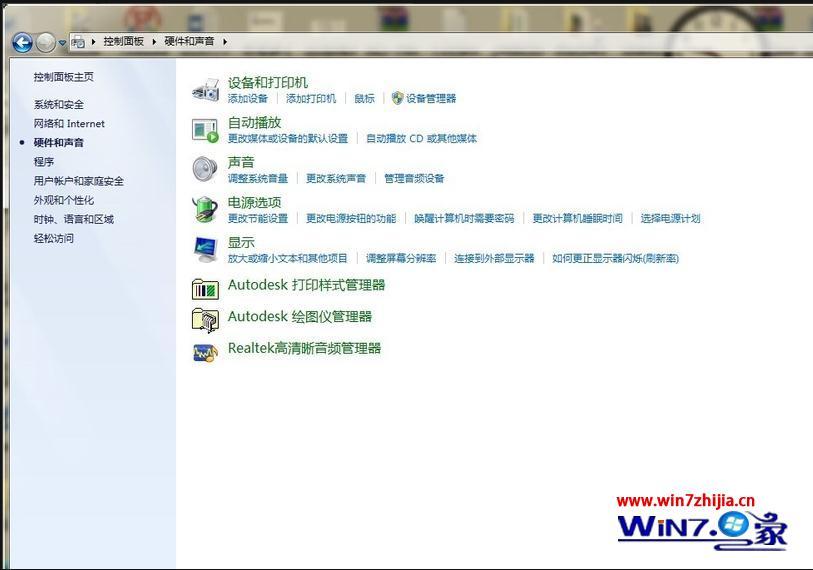
Task: Click the Devices and Printers icon
Action: point(205,90)
